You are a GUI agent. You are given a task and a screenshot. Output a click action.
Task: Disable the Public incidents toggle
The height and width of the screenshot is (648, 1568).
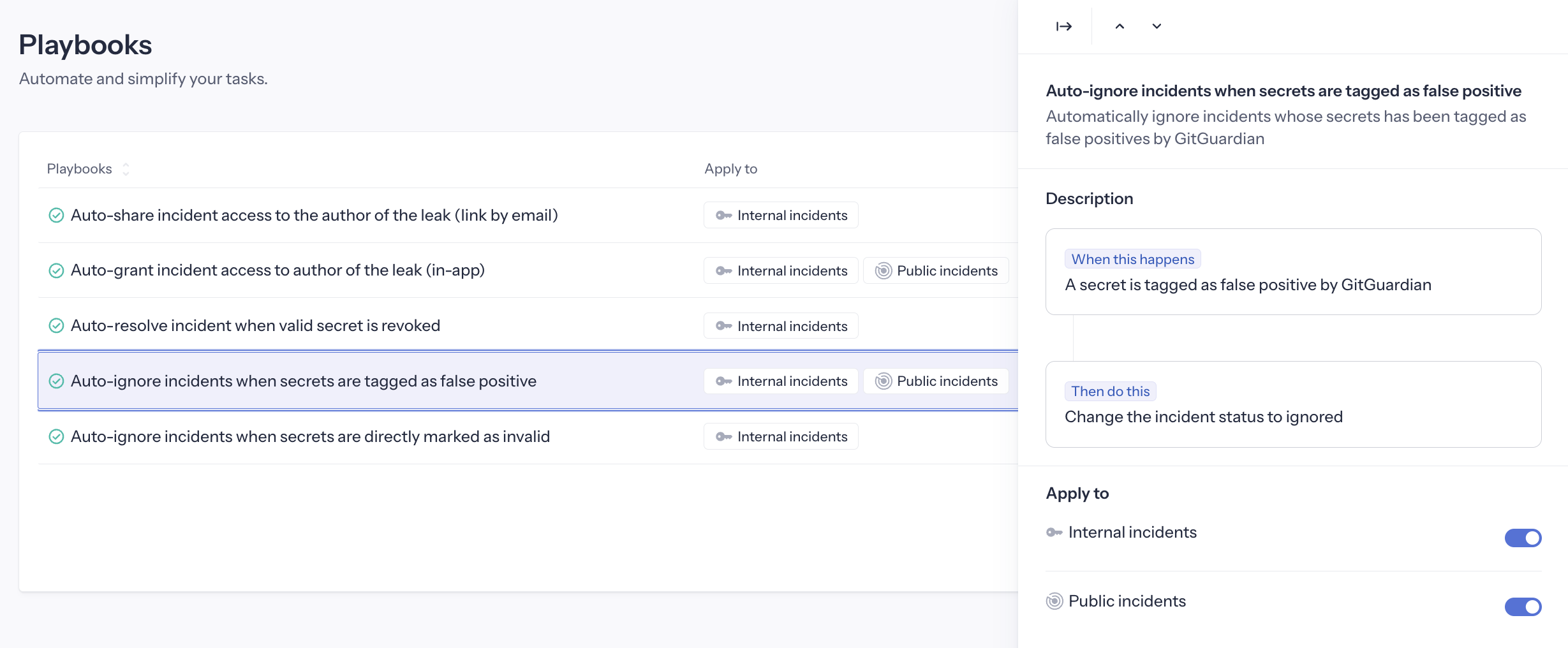(x=1523, y=607)
